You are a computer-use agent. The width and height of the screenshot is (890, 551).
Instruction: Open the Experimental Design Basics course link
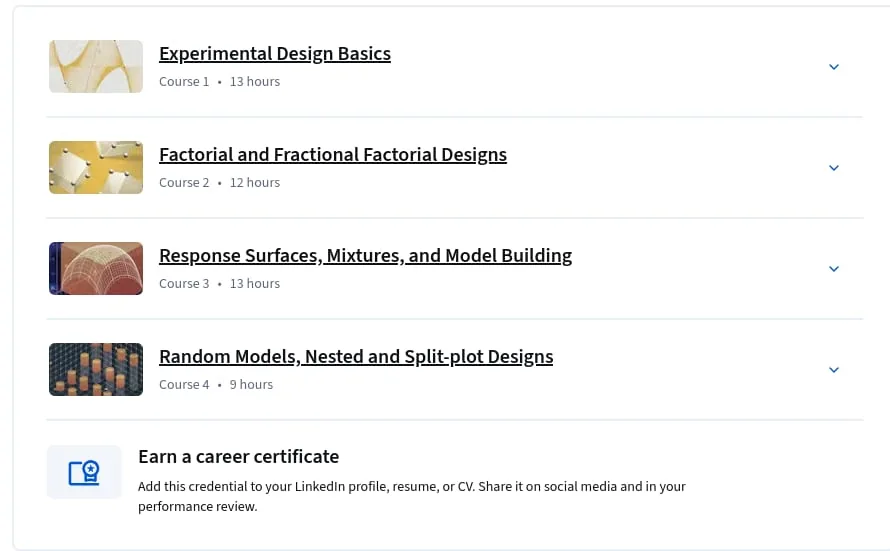pos(275,53)
